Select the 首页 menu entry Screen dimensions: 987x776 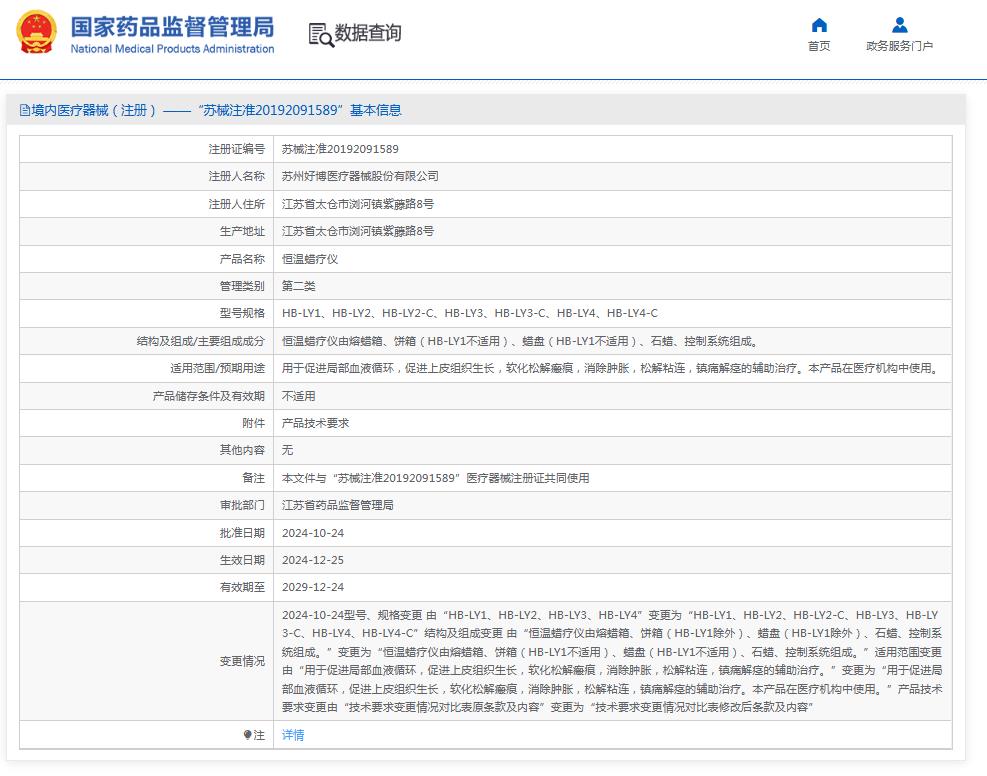pyautogui.click(x=819, y=45)
